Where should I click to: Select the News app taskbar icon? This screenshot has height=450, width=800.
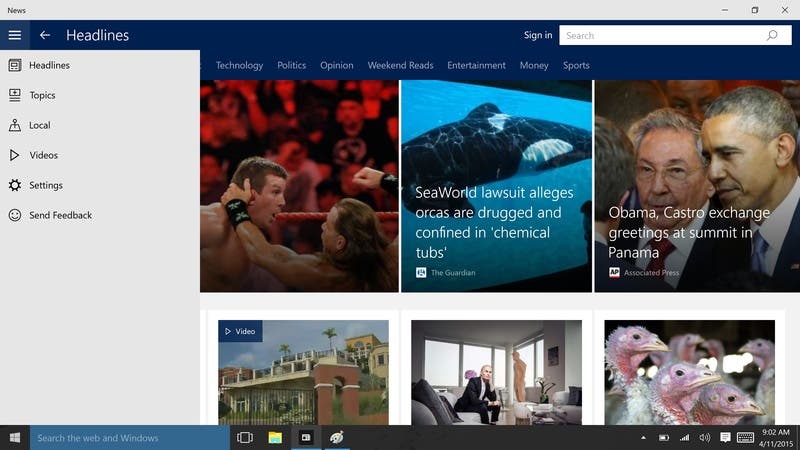(x=306, y=438)
